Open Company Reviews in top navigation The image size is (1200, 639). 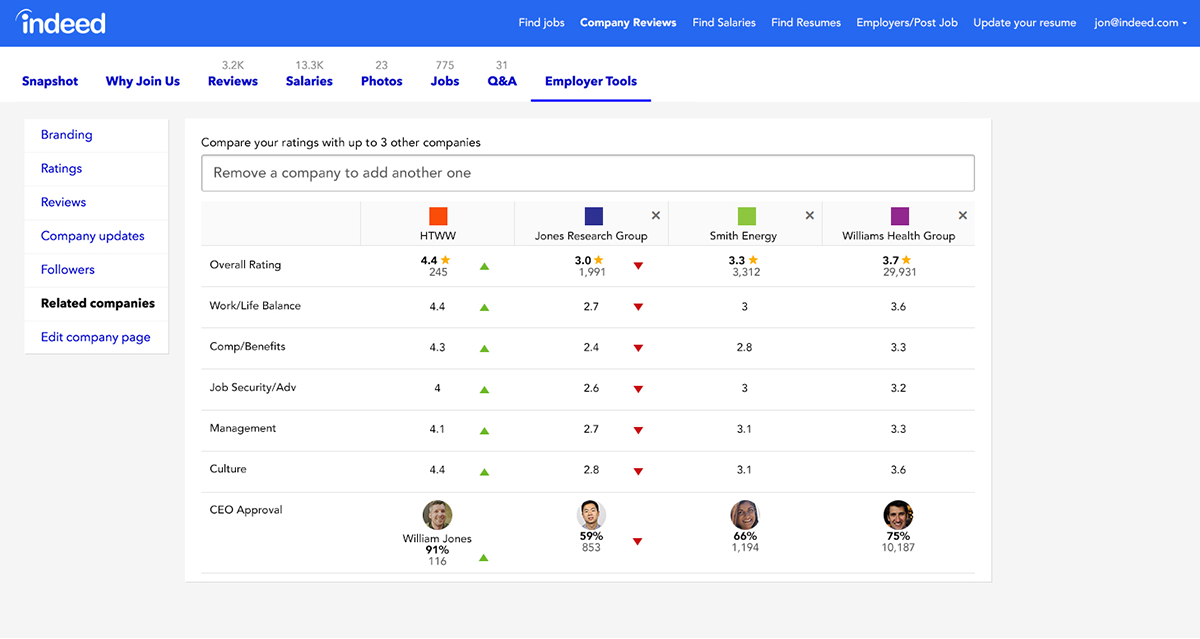(x=628, y=22)
